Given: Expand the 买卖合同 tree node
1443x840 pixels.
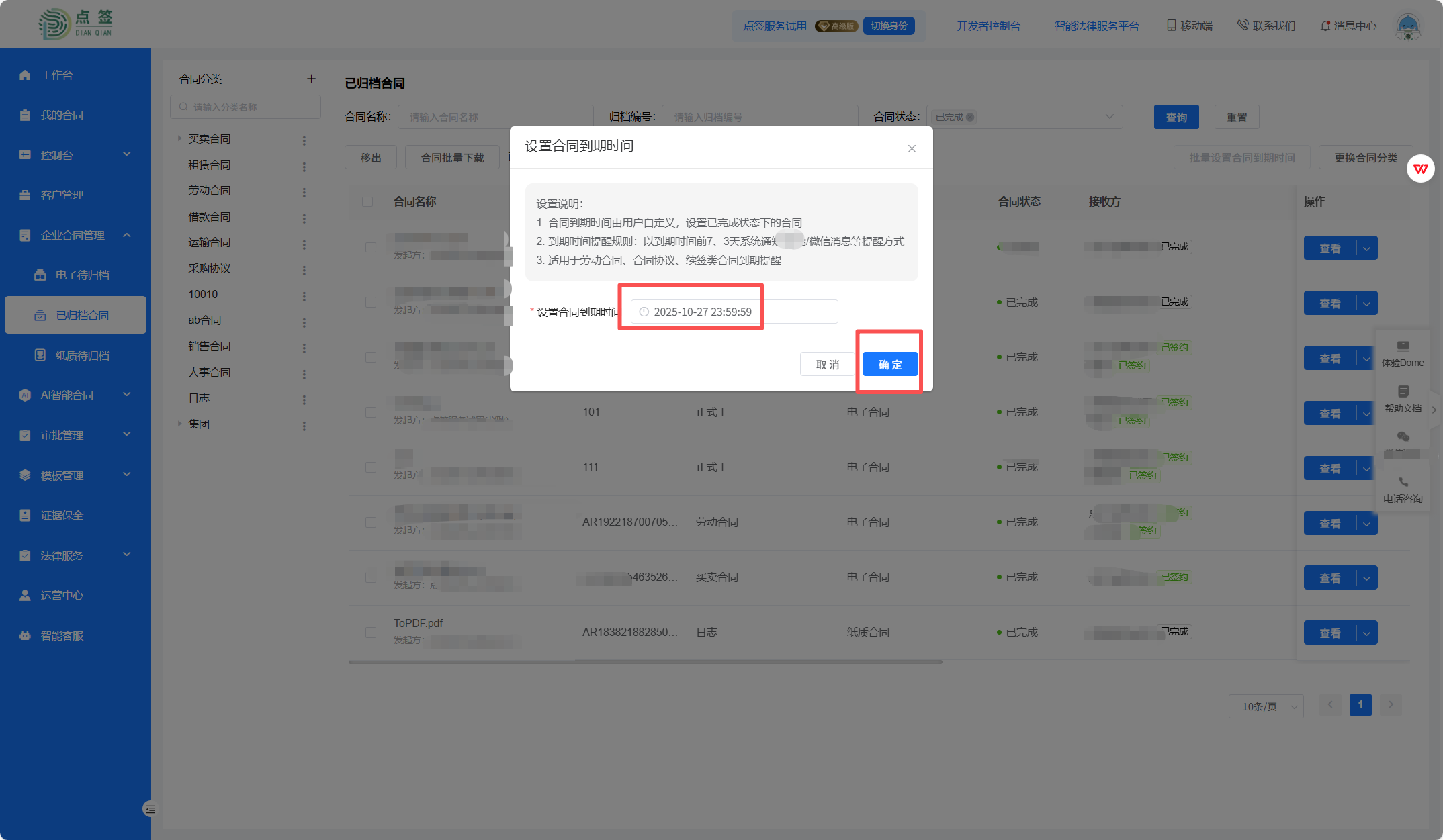Looking at the screenshot, I should point(179,138).
